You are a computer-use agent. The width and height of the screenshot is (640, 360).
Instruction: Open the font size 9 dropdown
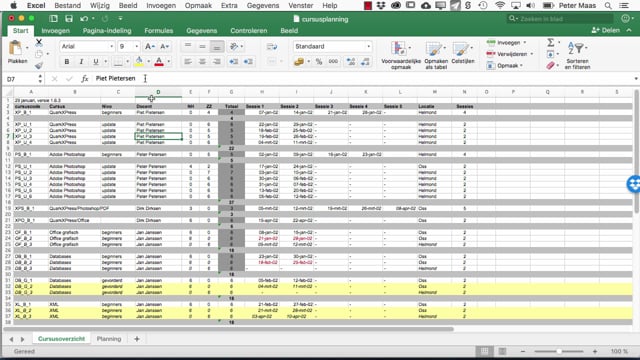pyautogui.click(x=137, y=47)
